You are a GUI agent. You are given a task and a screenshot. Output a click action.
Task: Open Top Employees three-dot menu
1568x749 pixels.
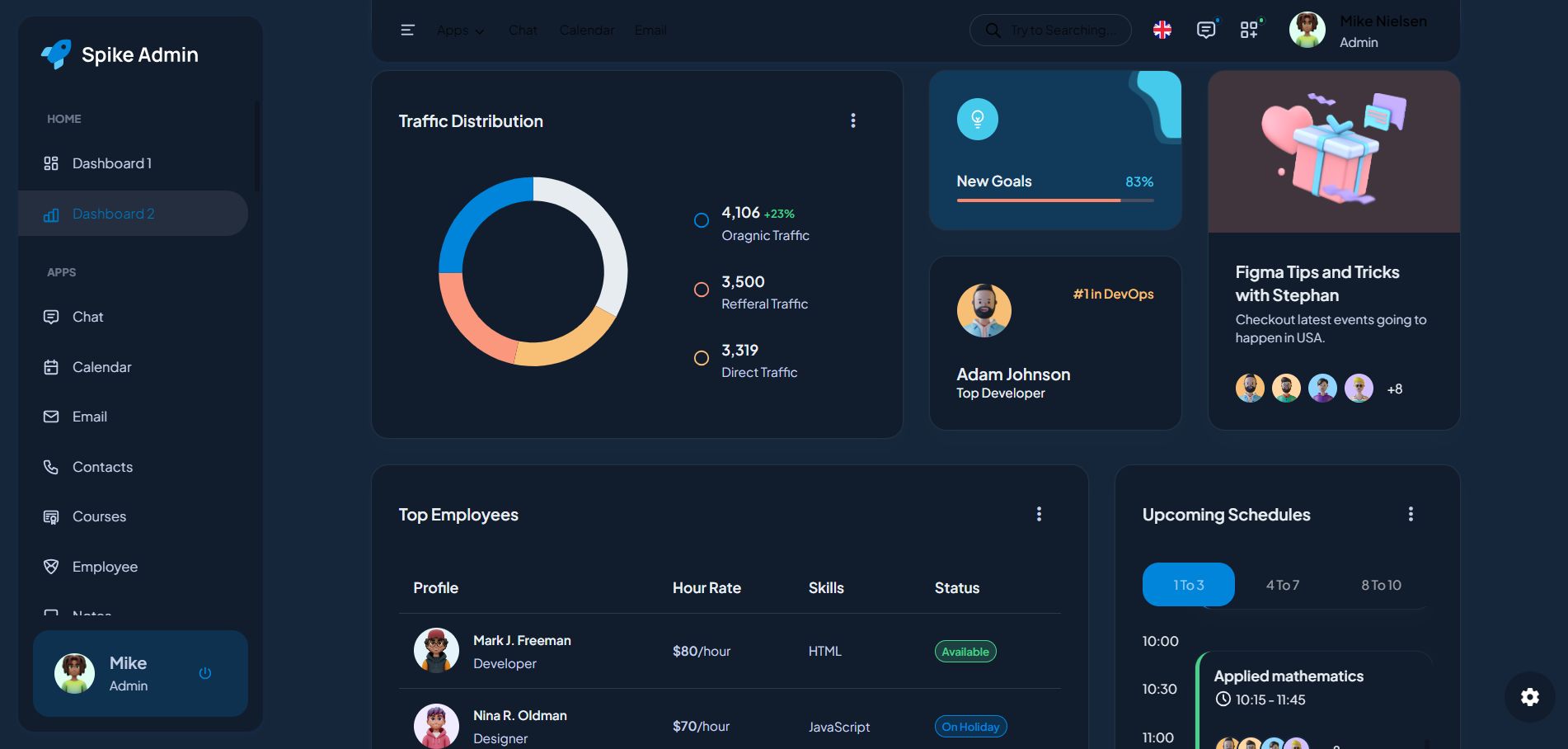coord(1039,515)
